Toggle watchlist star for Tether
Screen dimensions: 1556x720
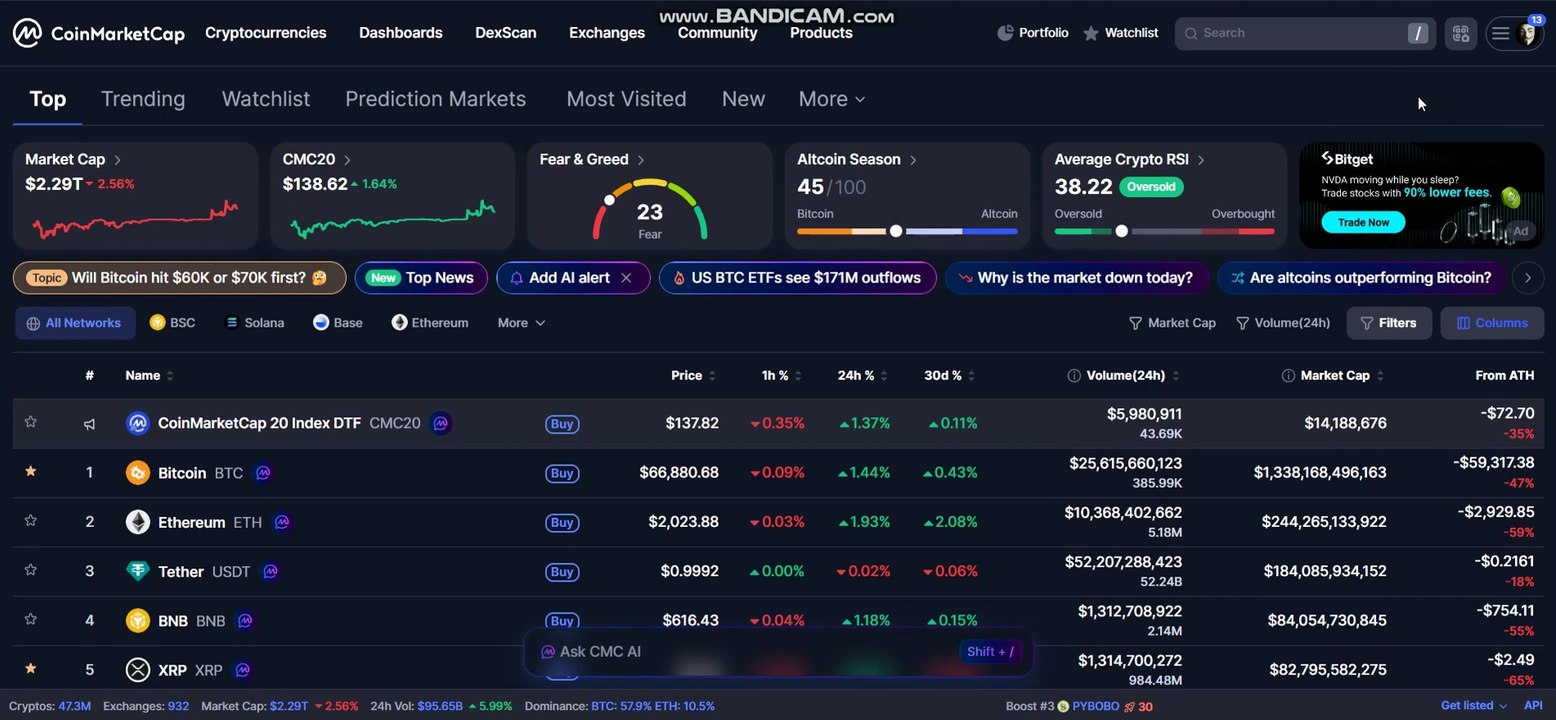30,570
